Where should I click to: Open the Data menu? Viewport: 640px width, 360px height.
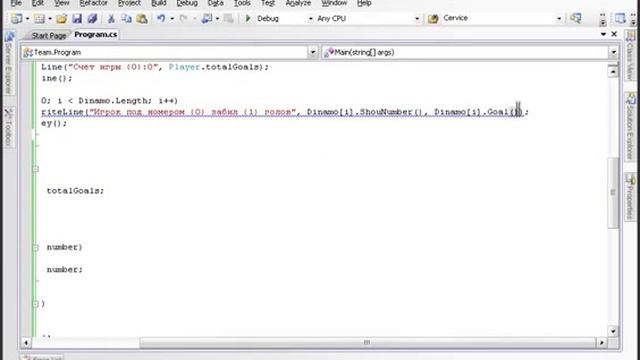(215, 3)
